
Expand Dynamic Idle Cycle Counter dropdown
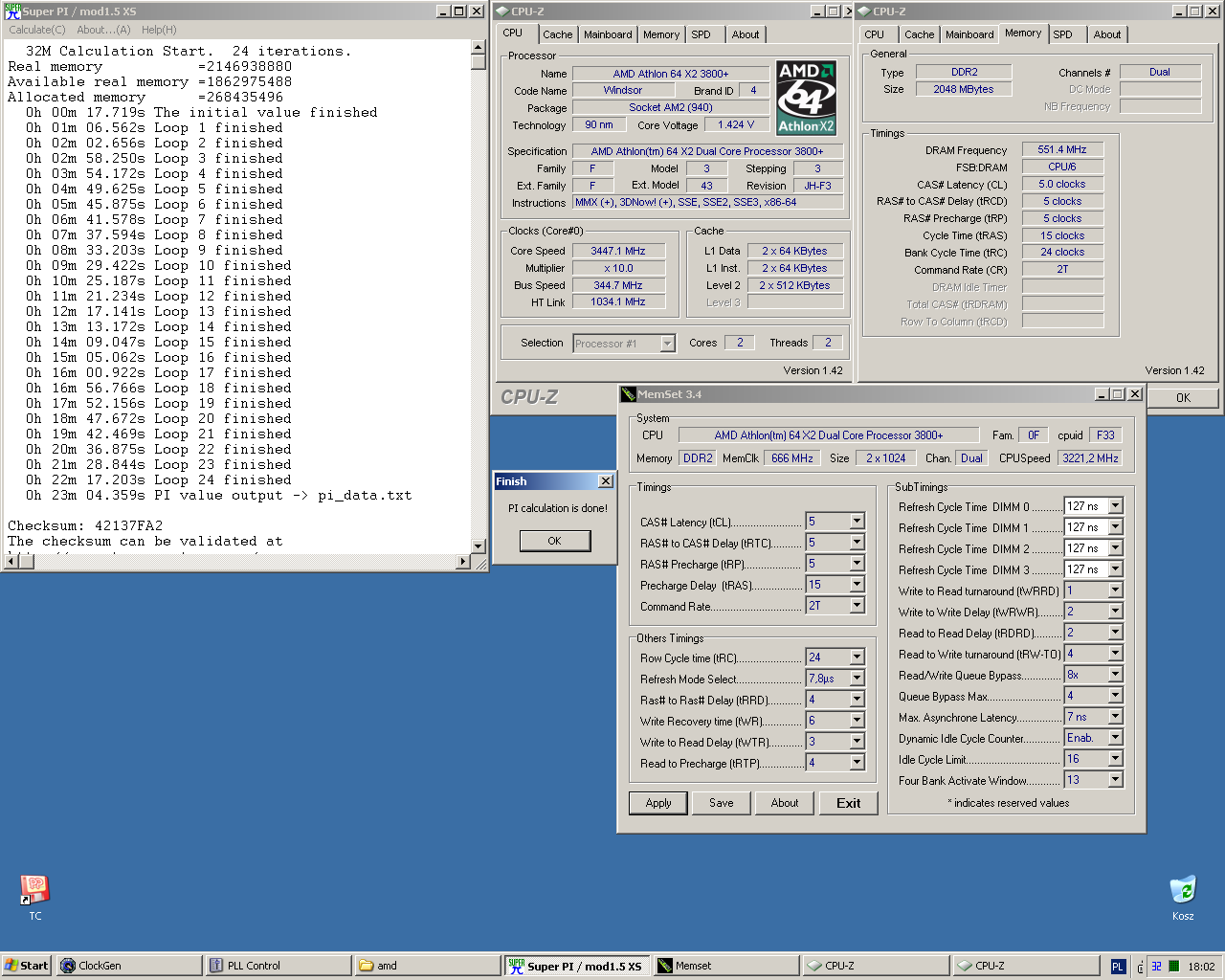[1115, 738]
